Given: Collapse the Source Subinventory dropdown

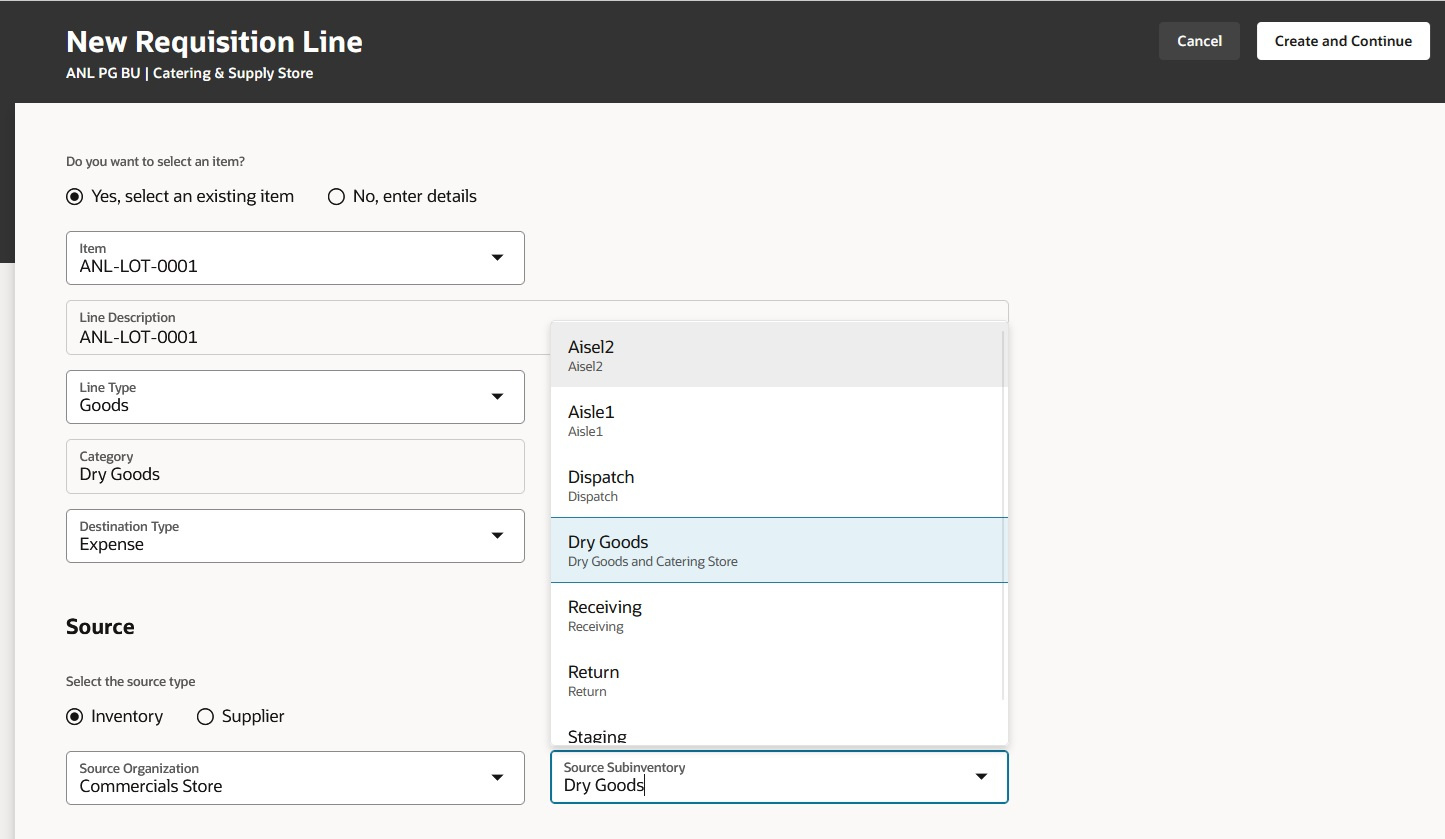Looking at the screenshot, I should (981, 777).
